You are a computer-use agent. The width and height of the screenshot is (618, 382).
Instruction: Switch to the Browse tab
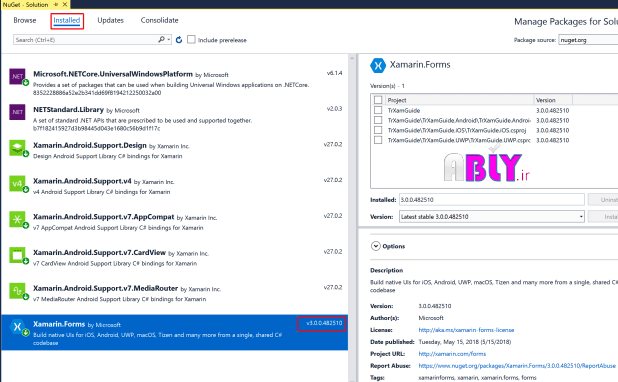25,20
